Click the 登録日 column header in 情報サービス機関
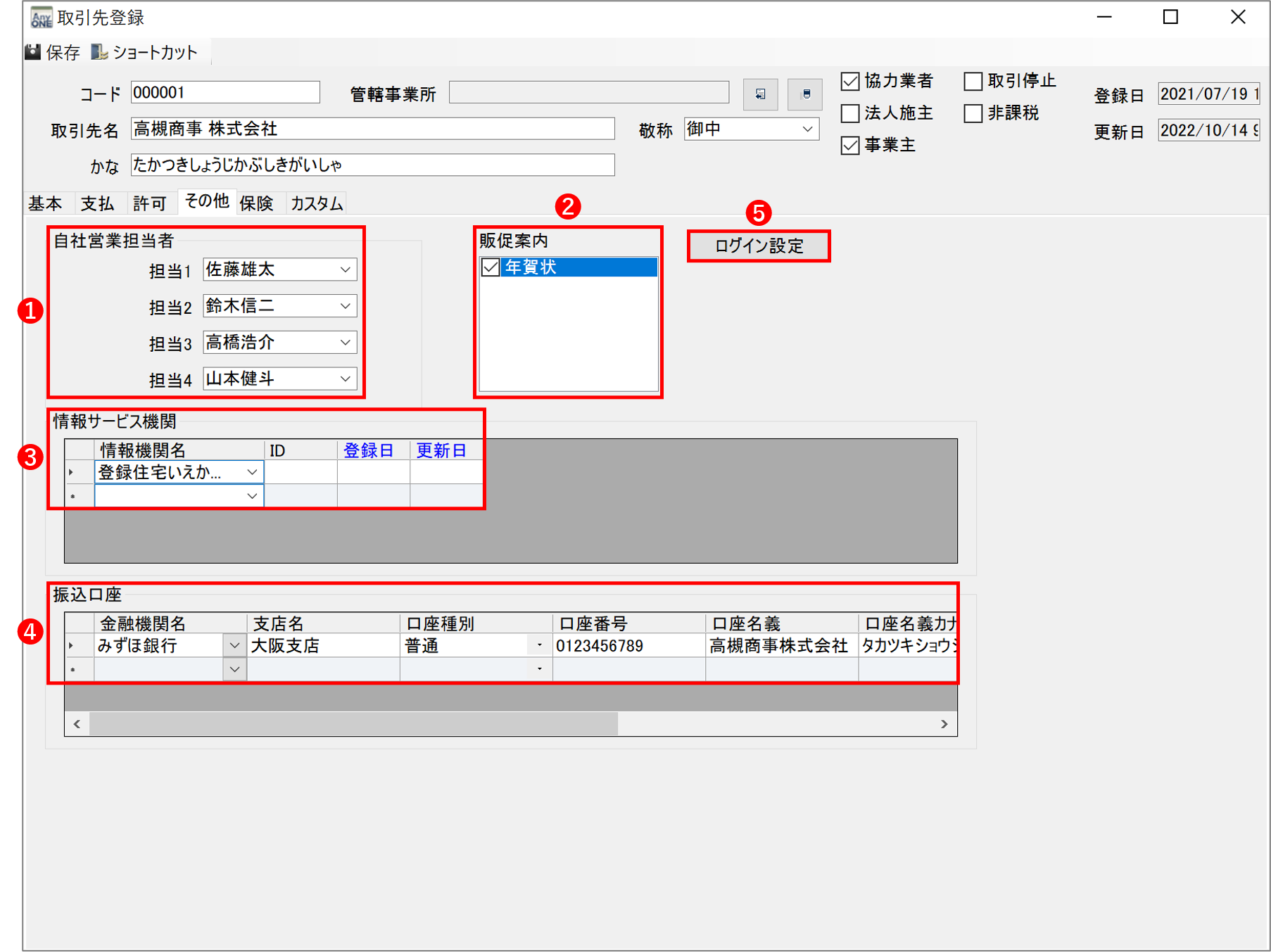The image size is (1271, 952). 368,450
